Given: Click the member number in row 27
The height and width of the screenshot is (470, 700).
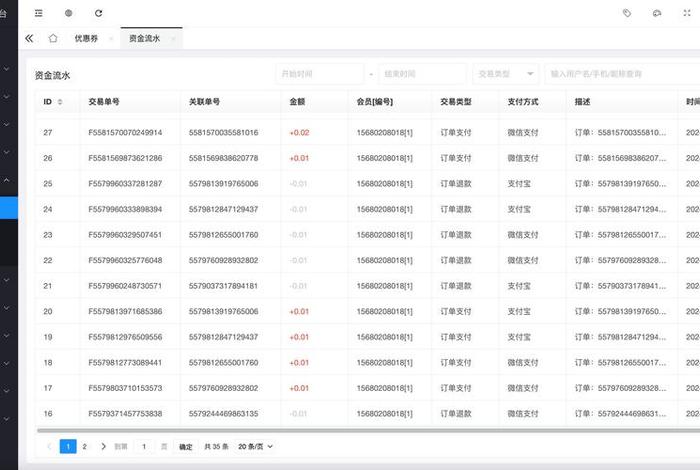Looking at the screenshot, I should click(x=384, y=133).
